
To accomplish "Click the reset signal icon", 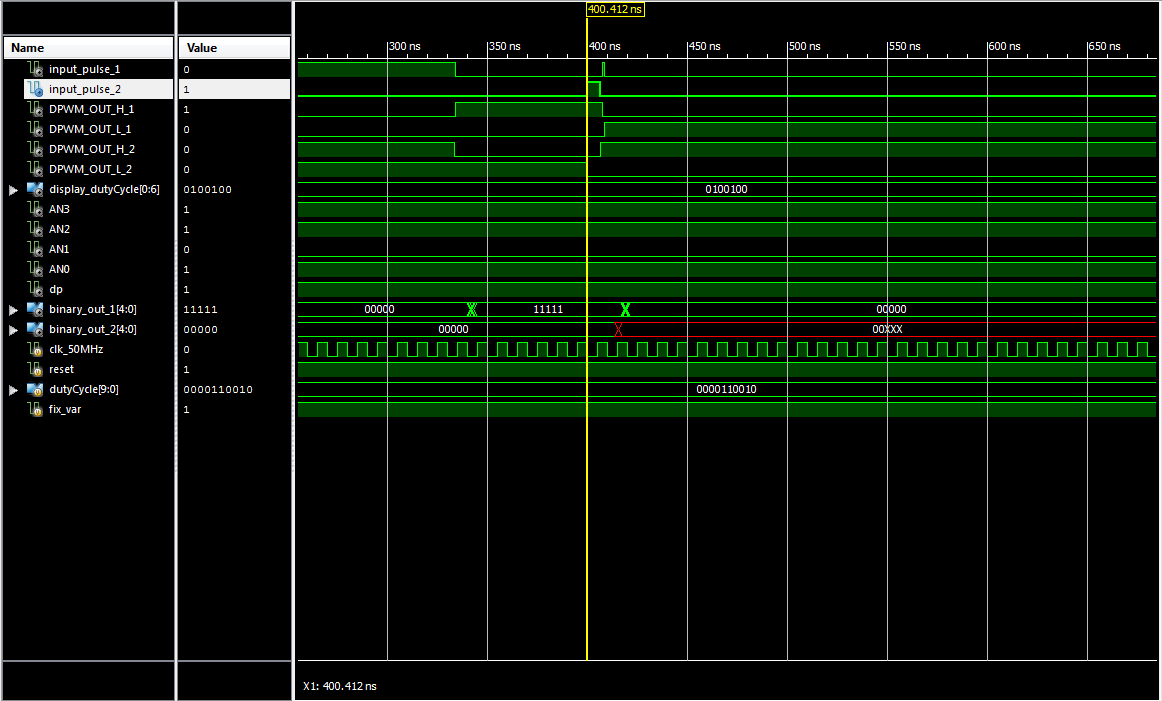I will (35, 369).
